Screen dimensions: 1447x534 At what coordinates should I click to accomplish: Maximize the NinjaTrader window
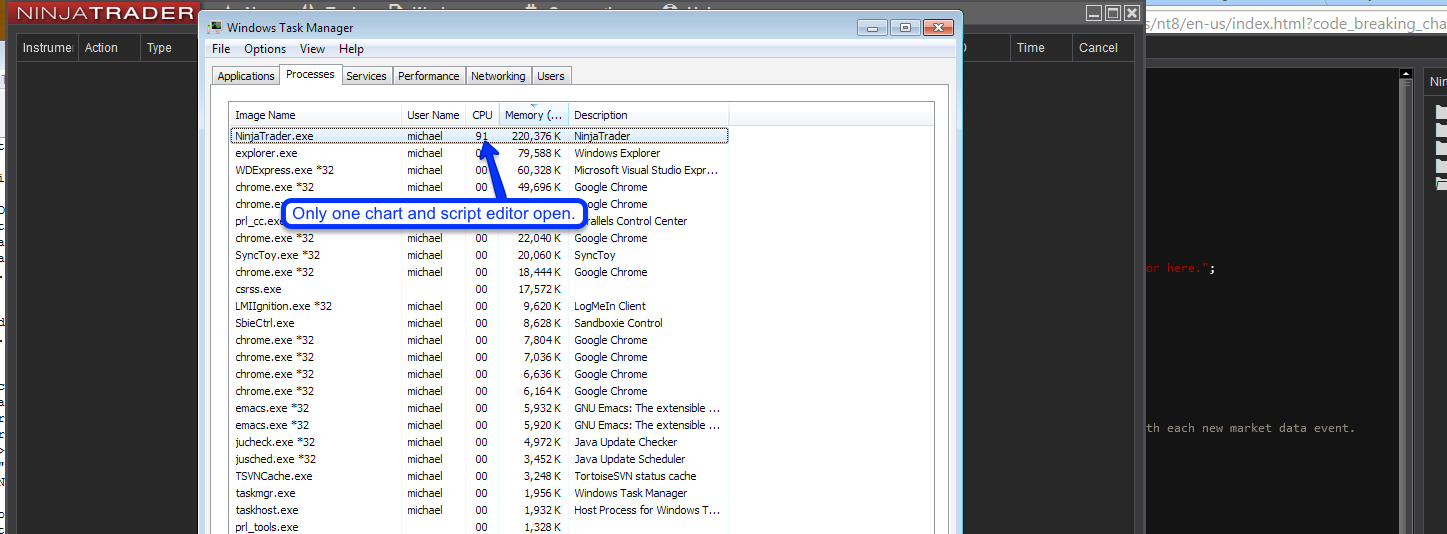click(1113, 13)
